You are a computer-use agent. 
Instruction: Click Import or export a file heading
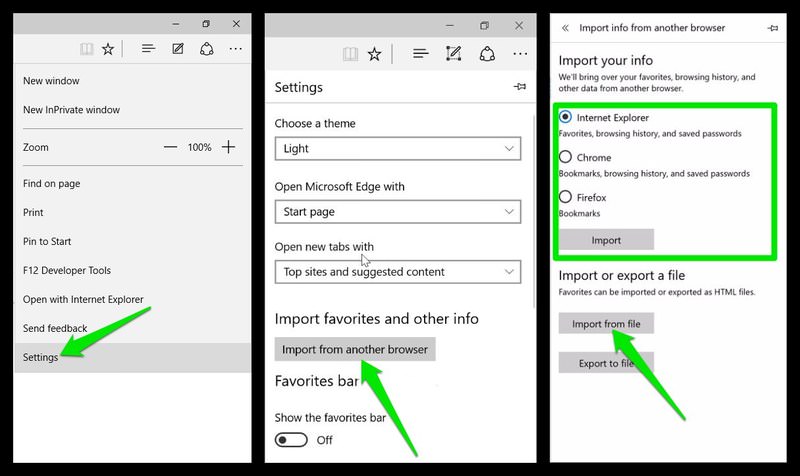(x=621, y=275)
